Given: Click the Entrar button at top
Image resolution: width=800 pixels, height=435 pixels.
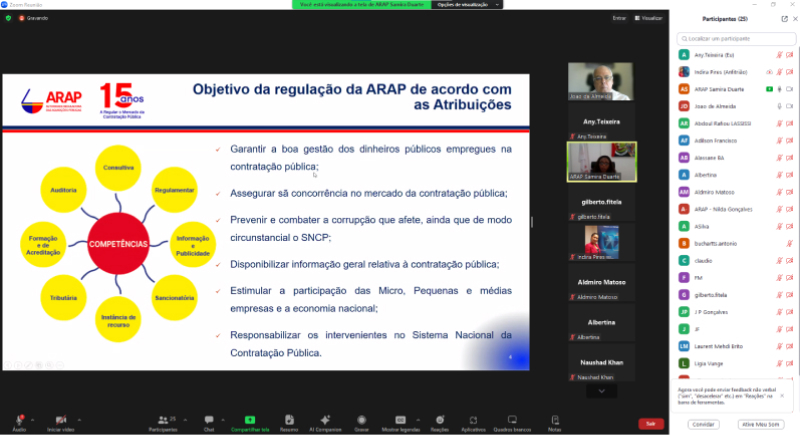Looking at the screenshot, I should pyautogui.click(x=619, y=18).
